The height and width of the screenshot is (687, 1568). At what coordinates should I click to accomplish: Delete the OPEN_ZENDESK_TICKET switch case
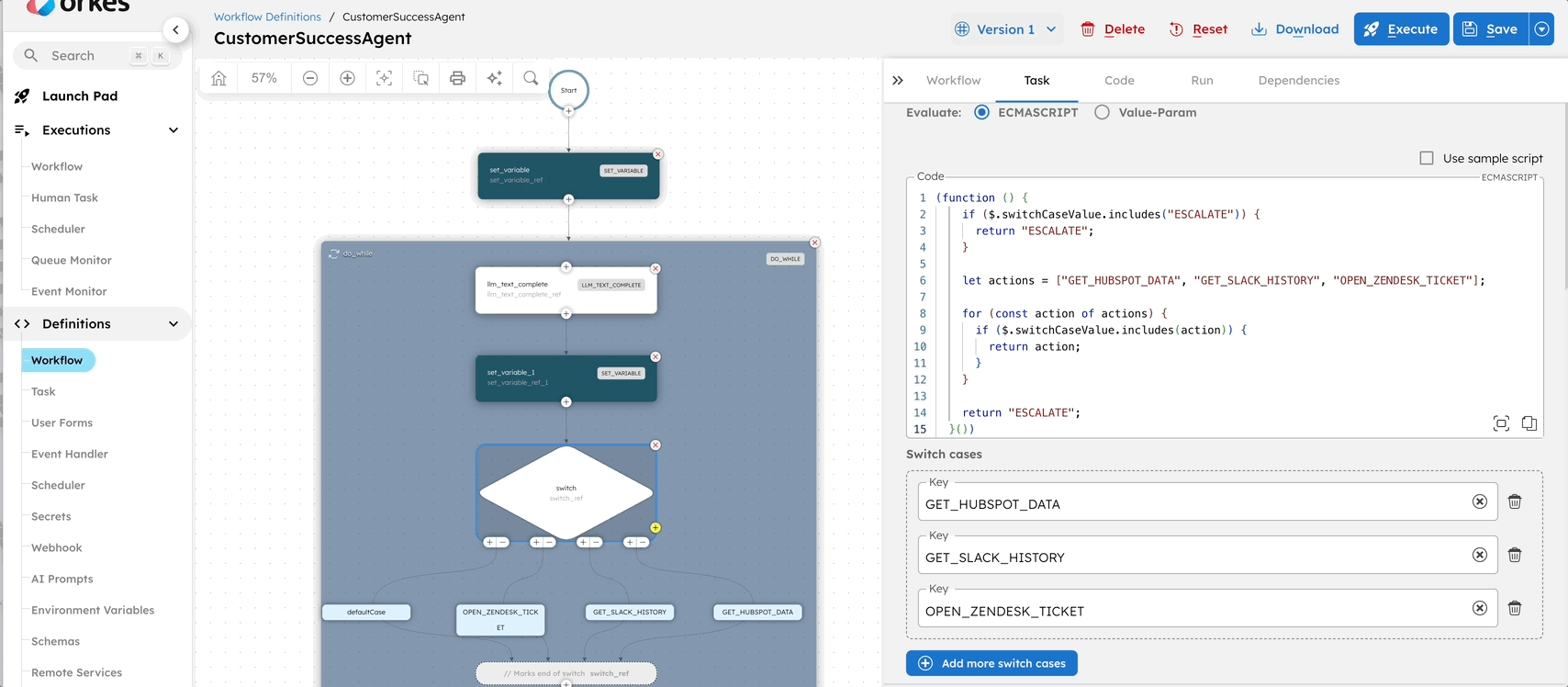tap(1515, 608)
